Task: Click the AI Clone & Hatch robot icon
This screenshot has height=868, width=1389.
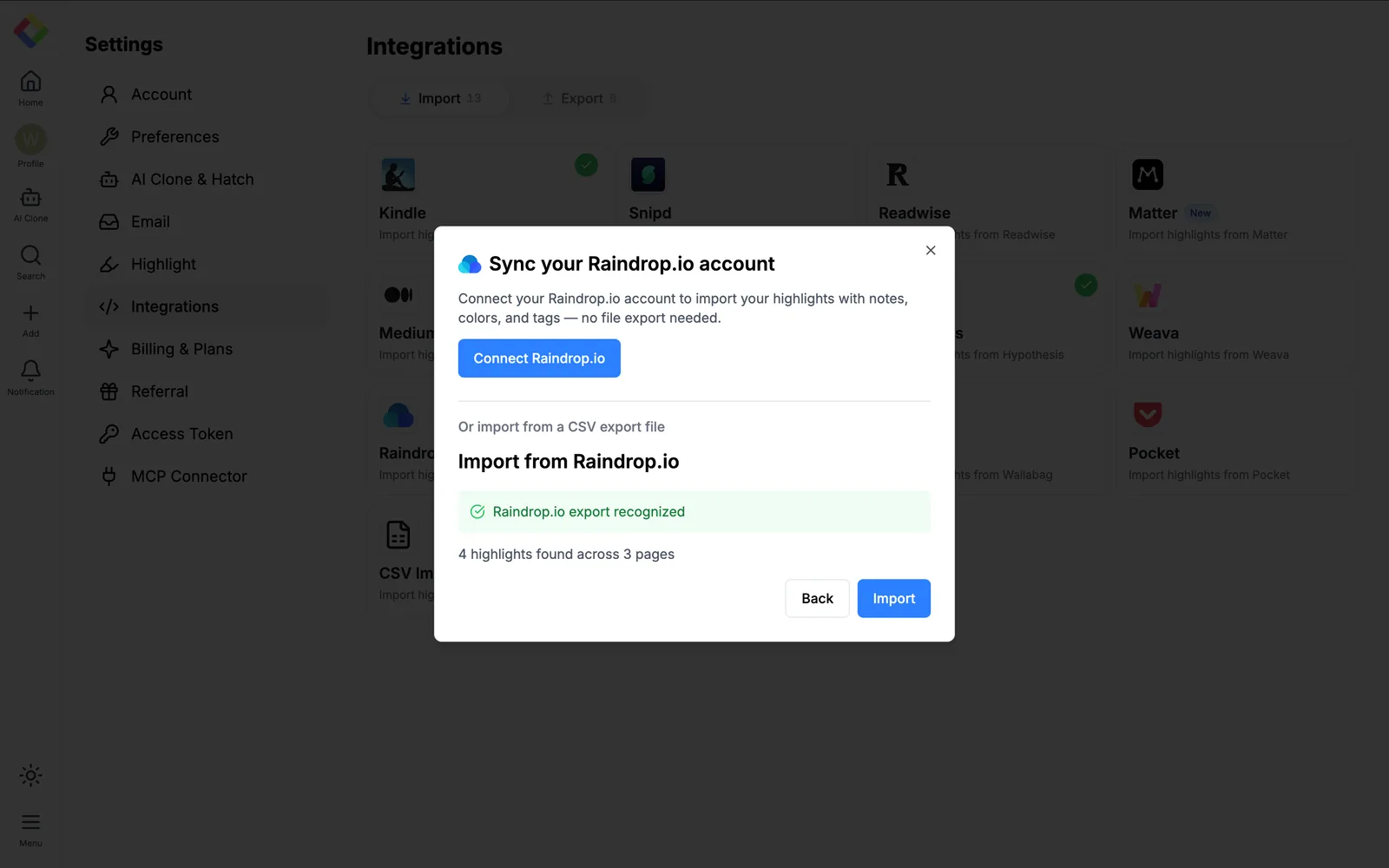Action: tap(109, 180)
